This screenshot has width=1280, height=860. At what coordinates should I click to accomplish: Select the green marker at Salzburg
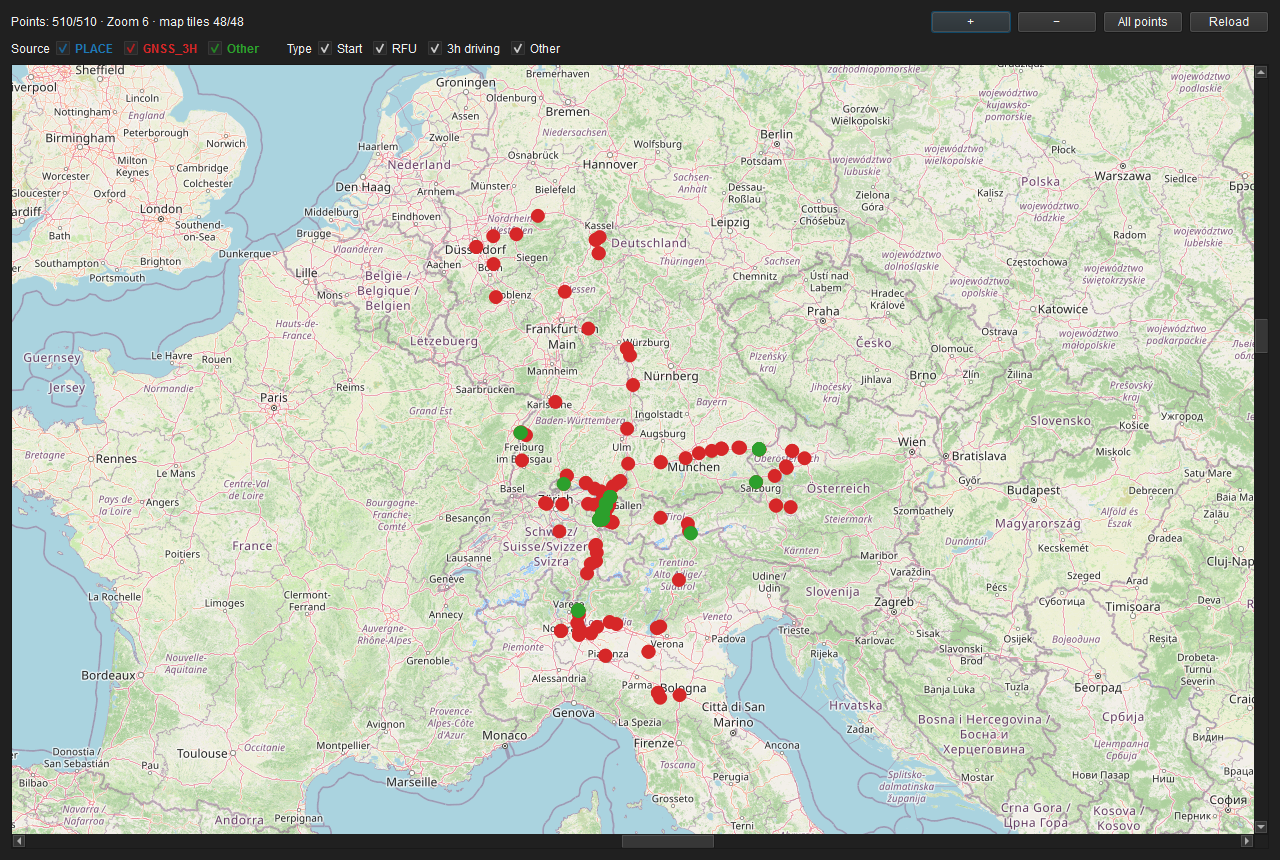point(756,482)
